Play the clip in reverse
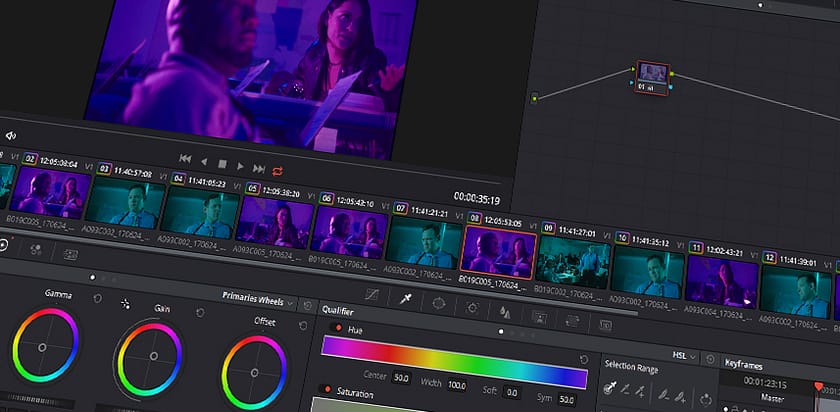 (x=204, y=161)
